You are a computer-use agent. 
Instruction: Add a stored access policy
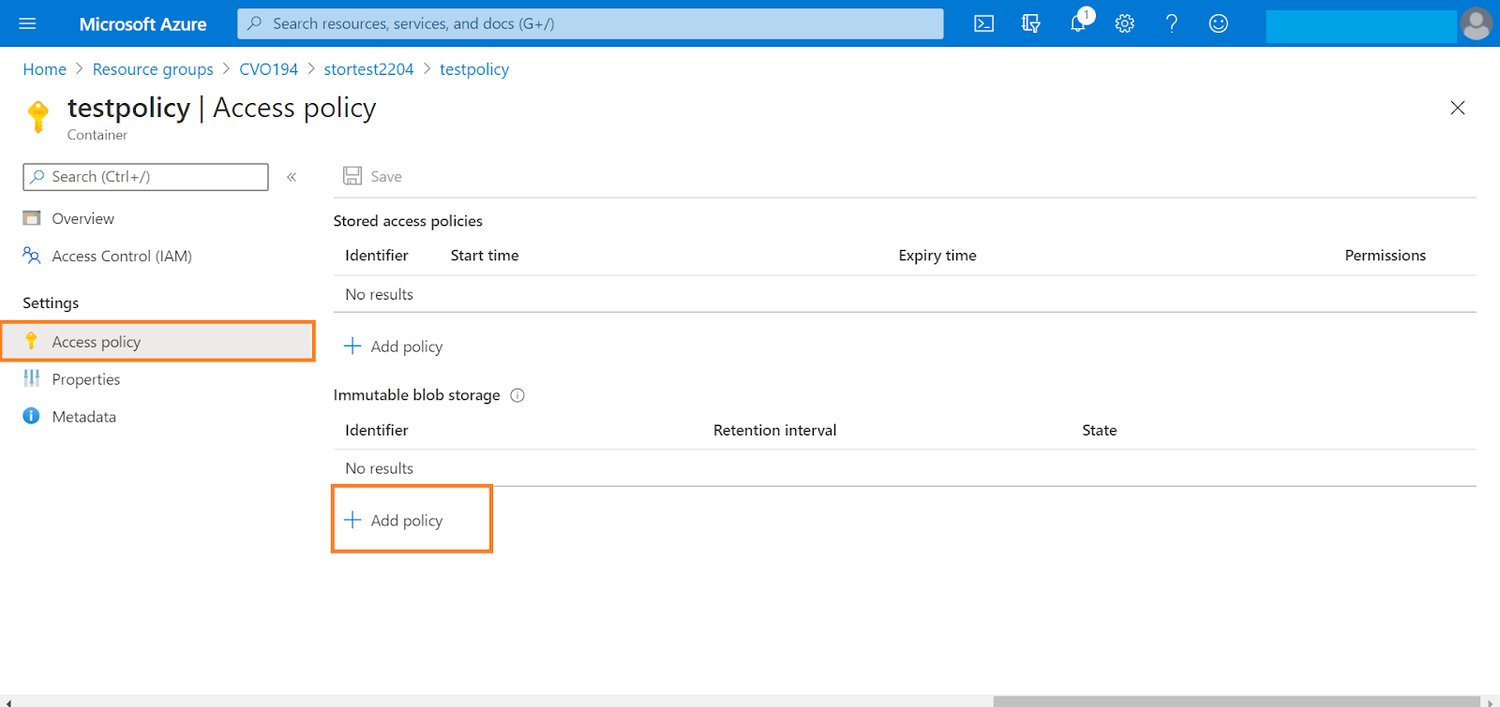click(393, 346)
